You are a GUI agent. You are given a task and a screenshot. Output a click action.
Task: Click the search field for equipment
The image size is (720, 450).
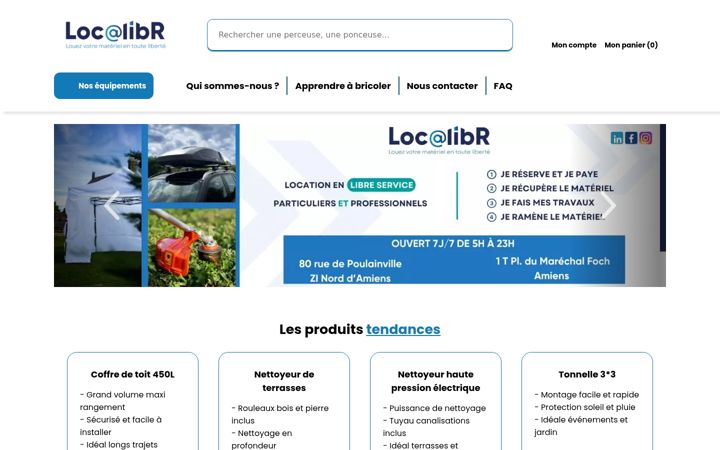(360, 35)
